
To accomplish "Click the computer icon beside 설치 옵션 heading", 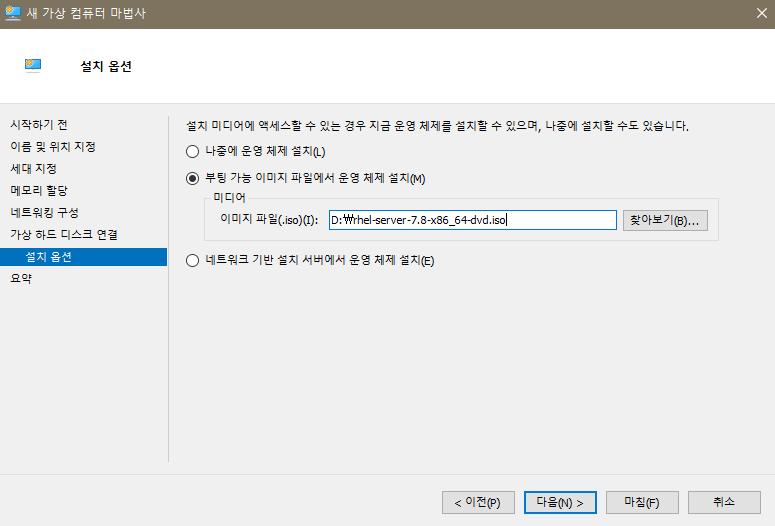I will tap(33, 65).
